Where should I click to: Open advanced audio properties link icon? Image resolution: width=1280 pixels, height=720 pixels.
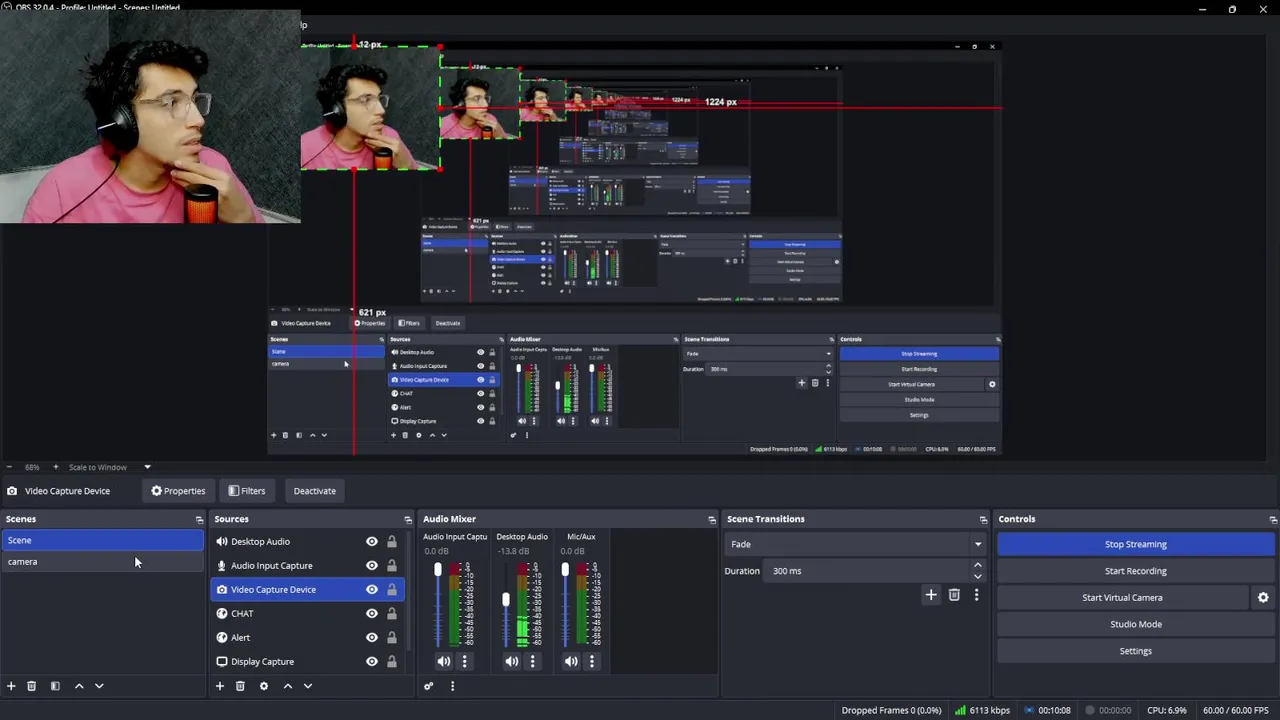[428, 686]
